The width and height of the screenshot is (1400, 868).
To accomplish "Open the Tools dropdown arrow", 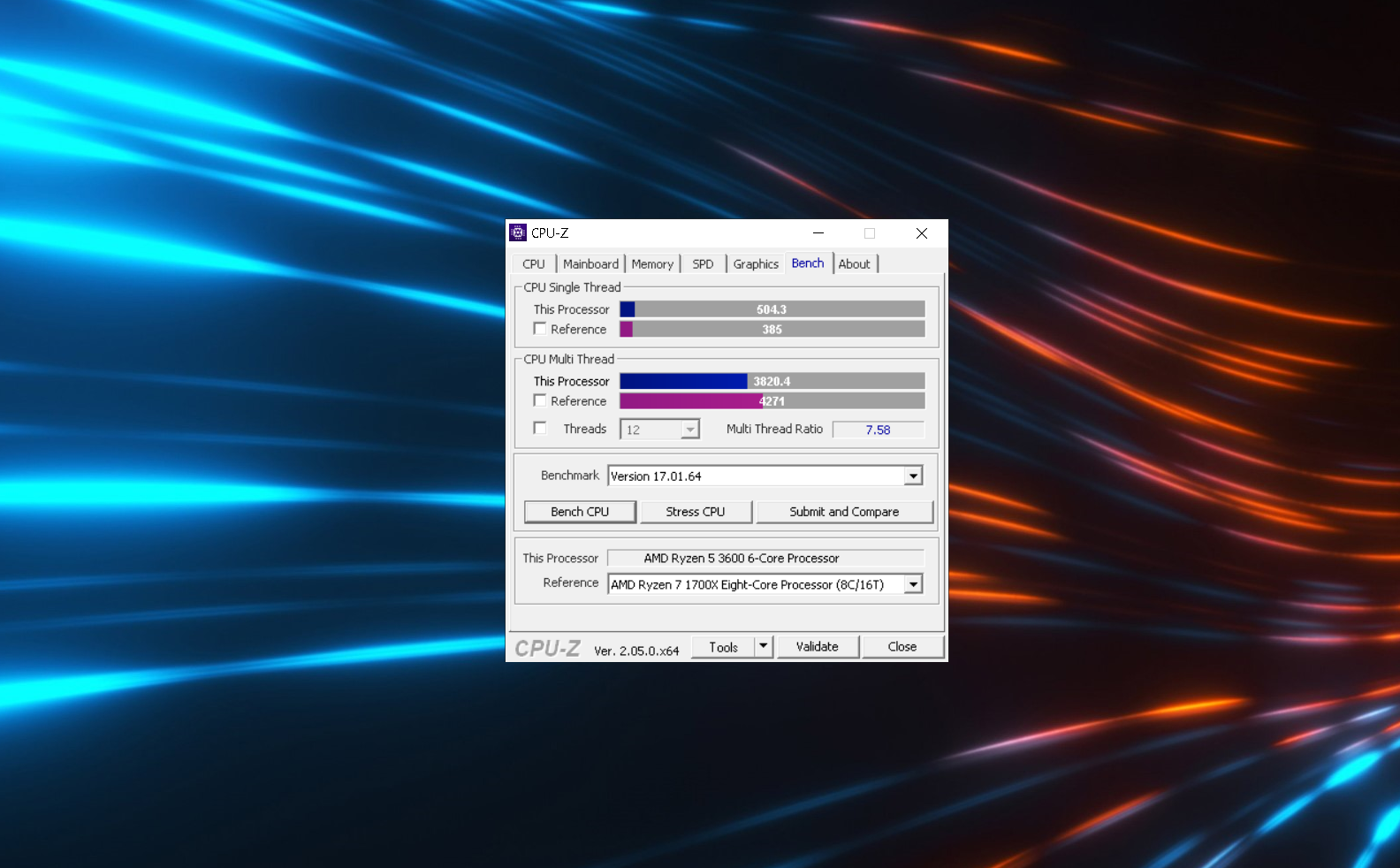I will pos(764,647).
